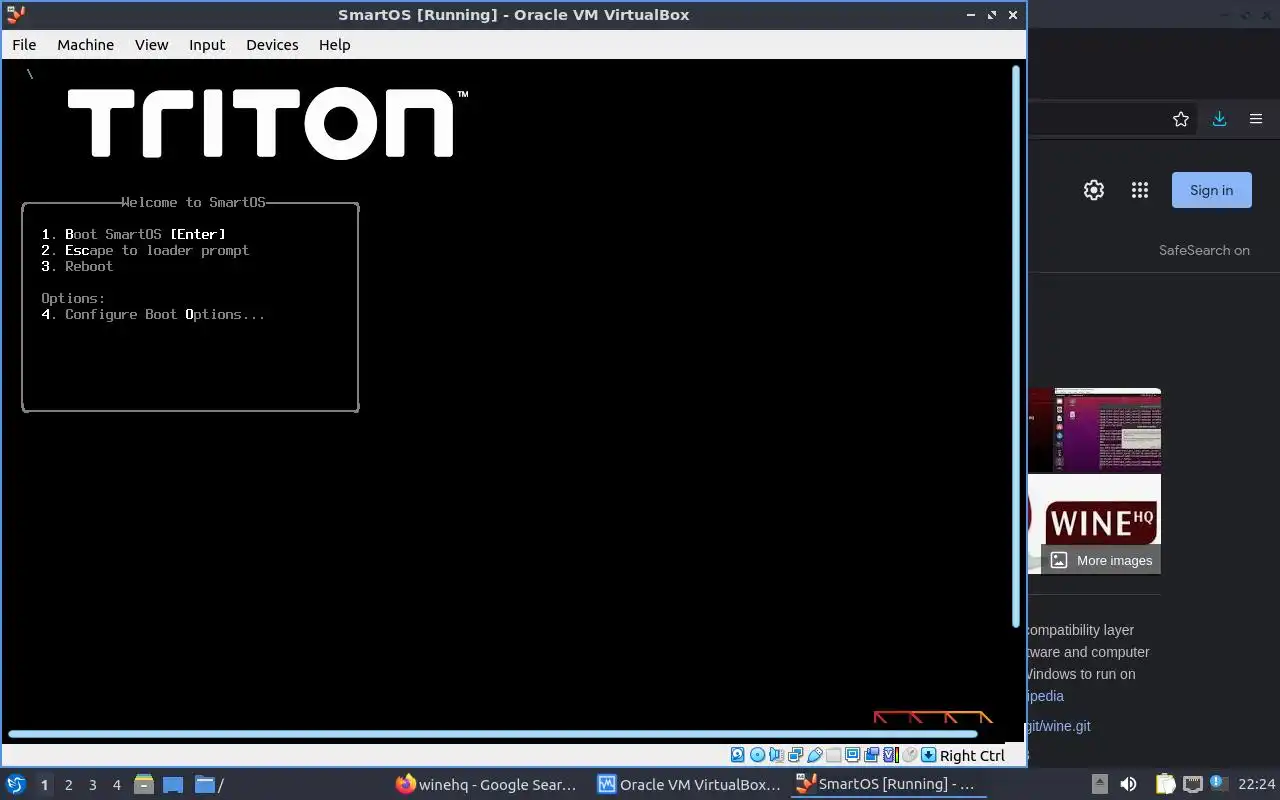Open the file manager drawer icon in taskbar
The image size is (1280, 800).
pyautogui.click(x=144, y=785)
